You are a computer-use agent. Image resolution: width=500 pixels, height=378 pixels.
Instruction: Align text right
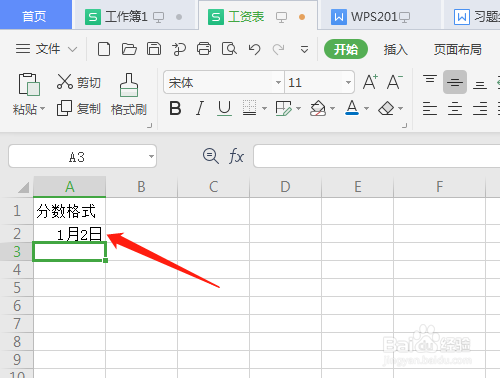pyautogui.click(x=480, y=109)
